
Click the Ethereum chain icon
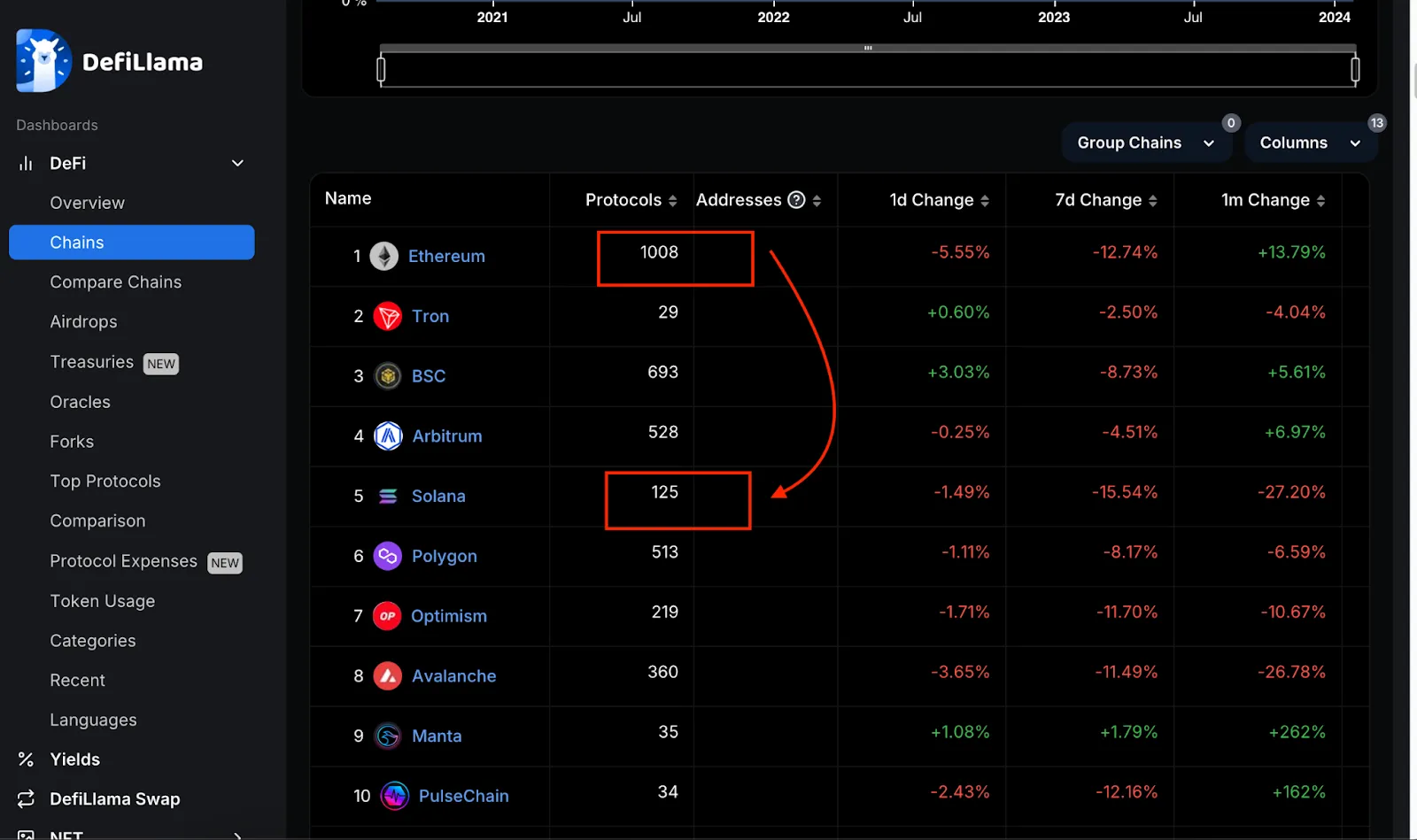(383, 257)
